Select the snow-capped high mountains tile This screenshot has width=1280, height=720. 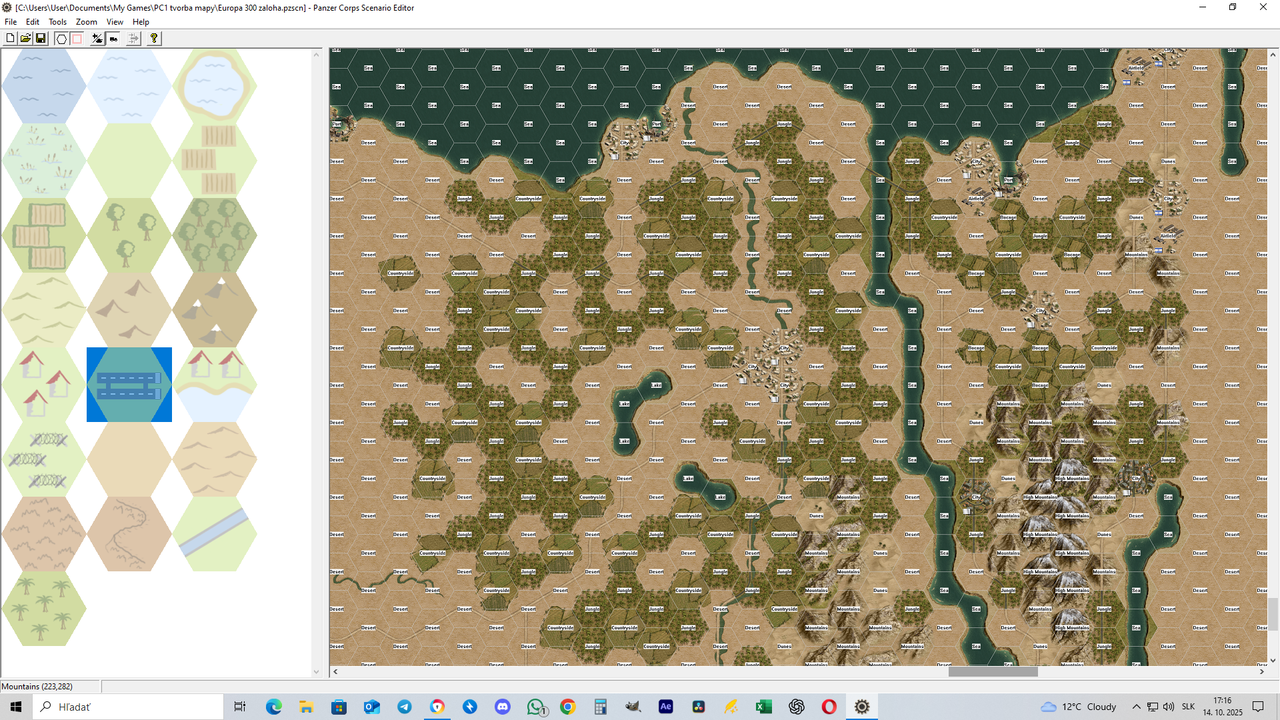215,310
